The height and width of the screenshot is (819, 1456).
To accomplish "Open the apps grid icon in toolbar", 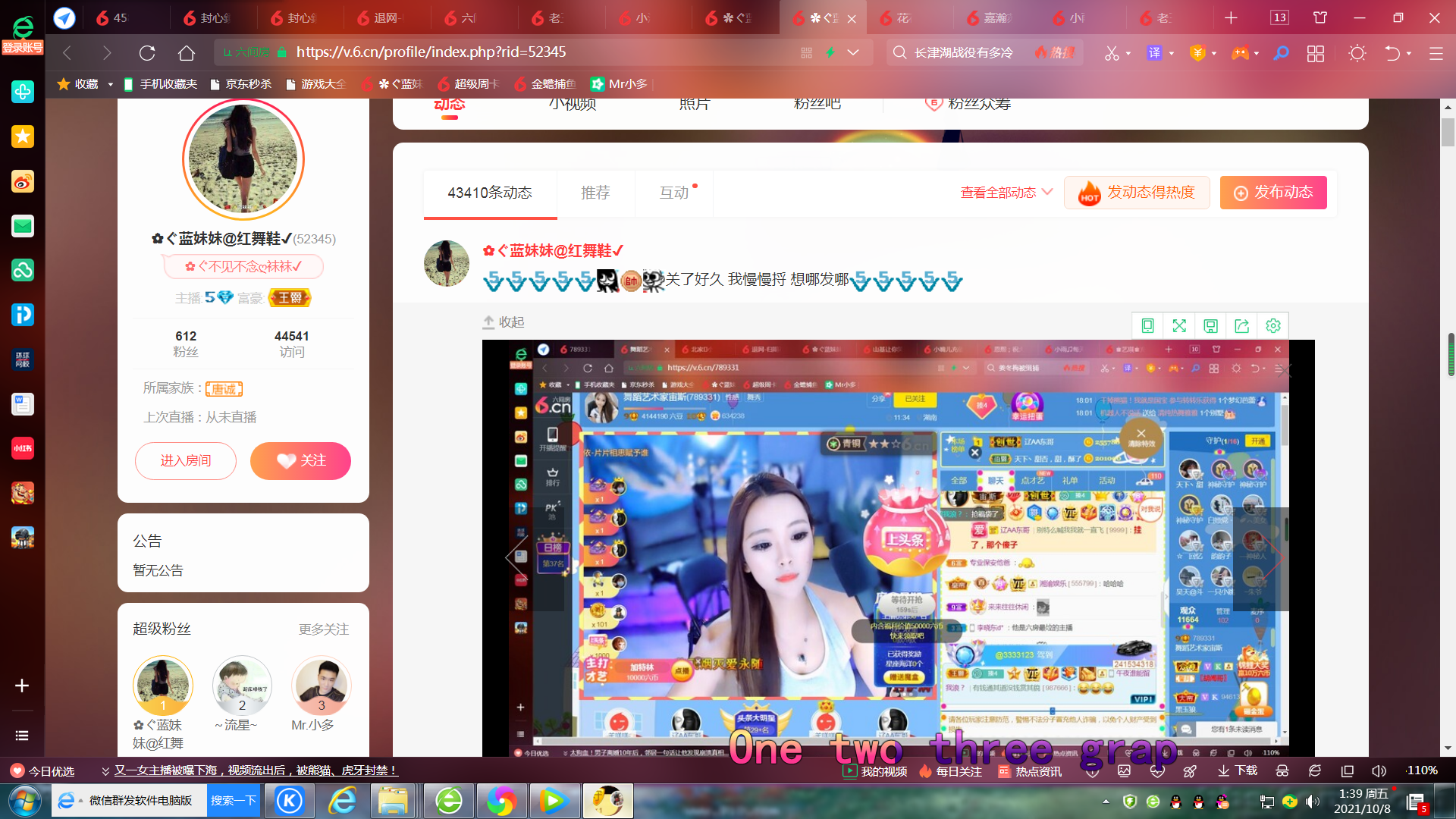I will (x=1316, y=53).
